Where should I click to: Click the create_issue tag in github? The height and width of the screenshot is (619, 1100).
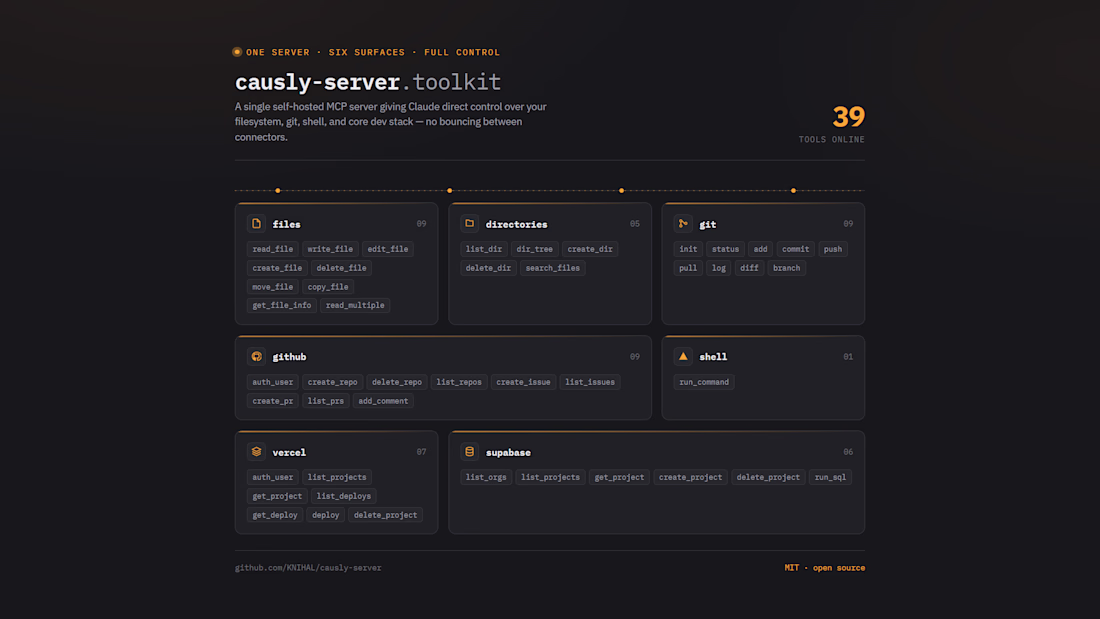(523, 382)
